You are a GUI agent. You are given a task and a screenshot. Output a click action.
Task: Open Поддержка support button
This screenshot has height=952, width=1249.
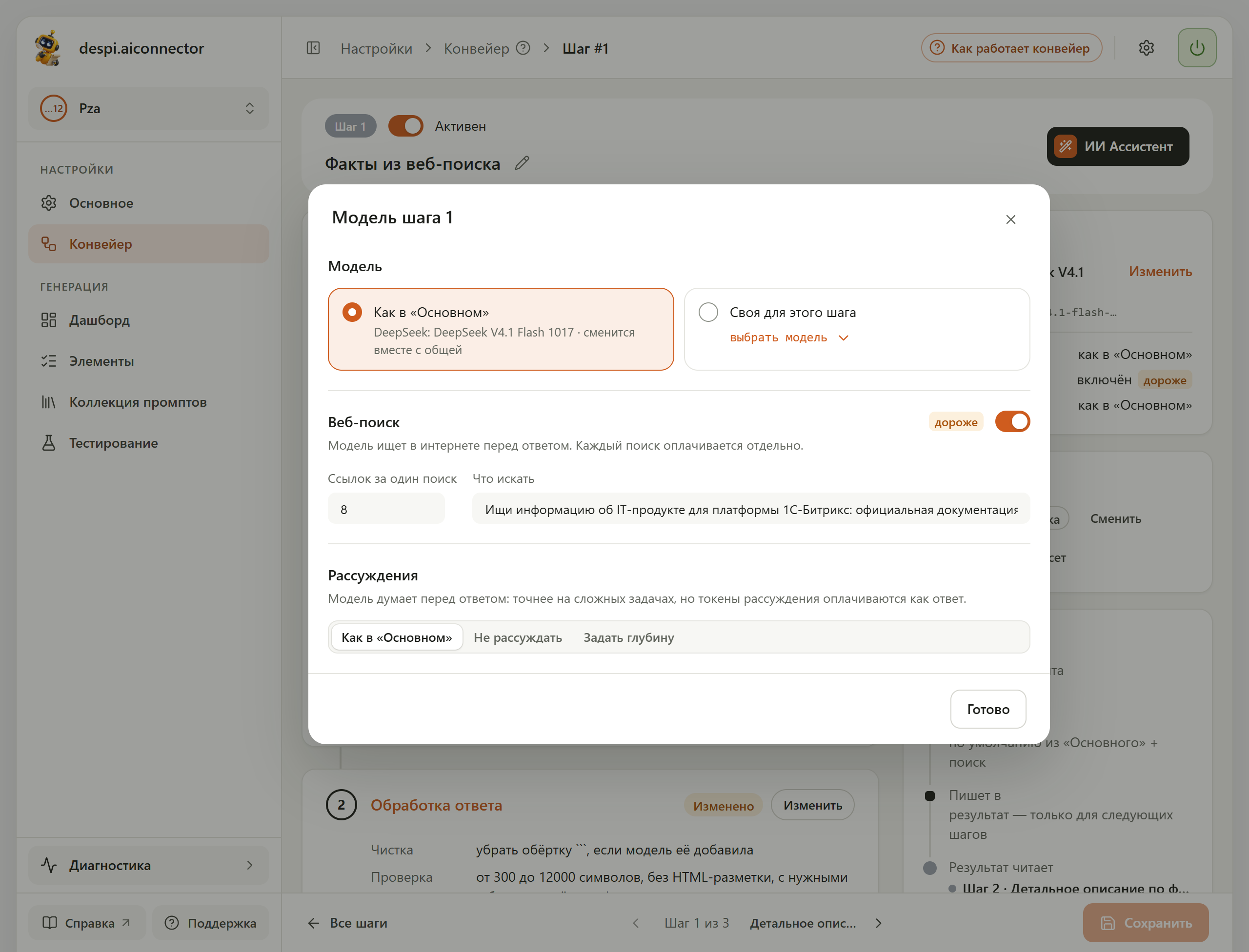click(x=211, y=923)
